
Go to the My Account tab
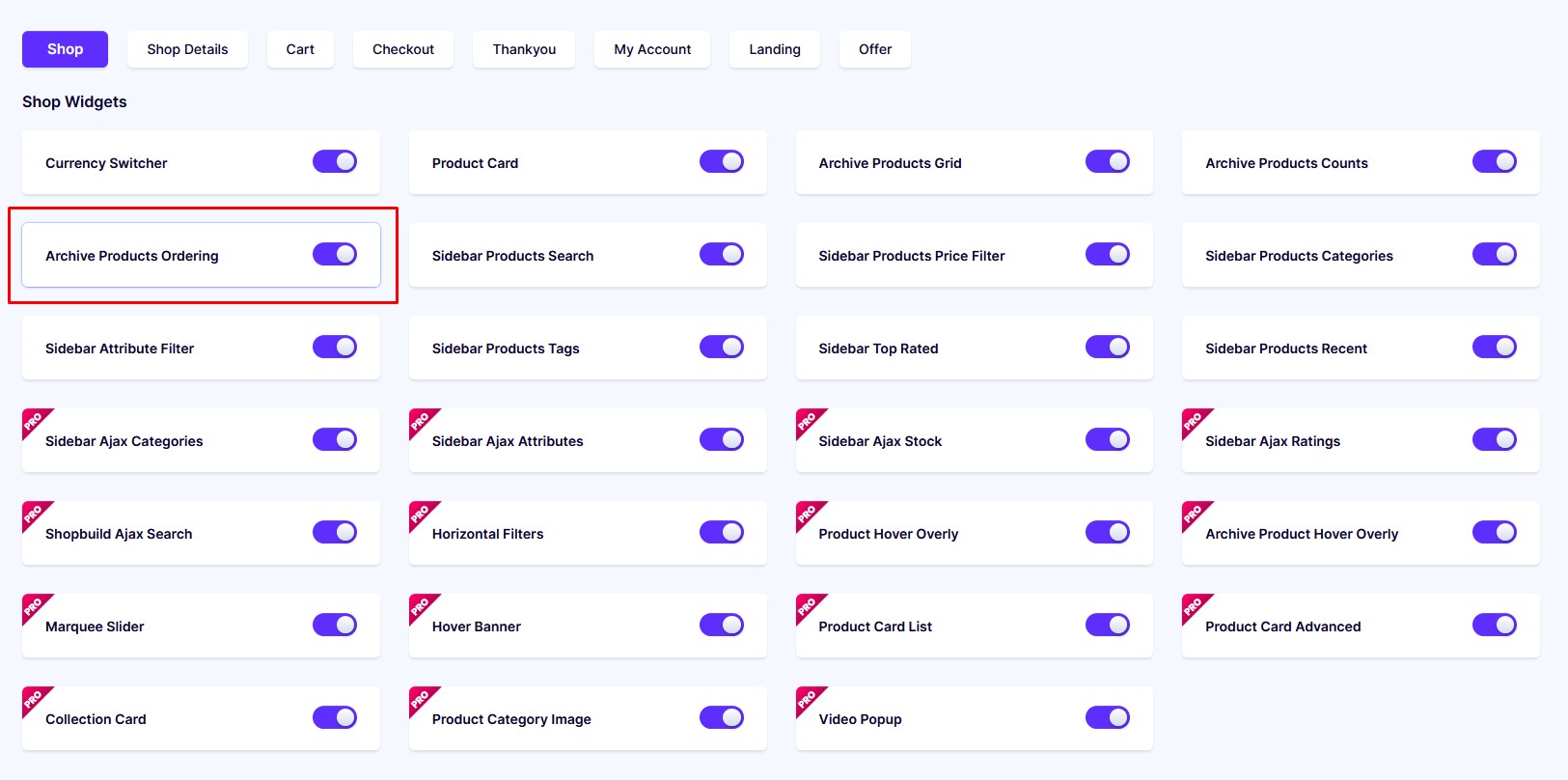(652, 49)
